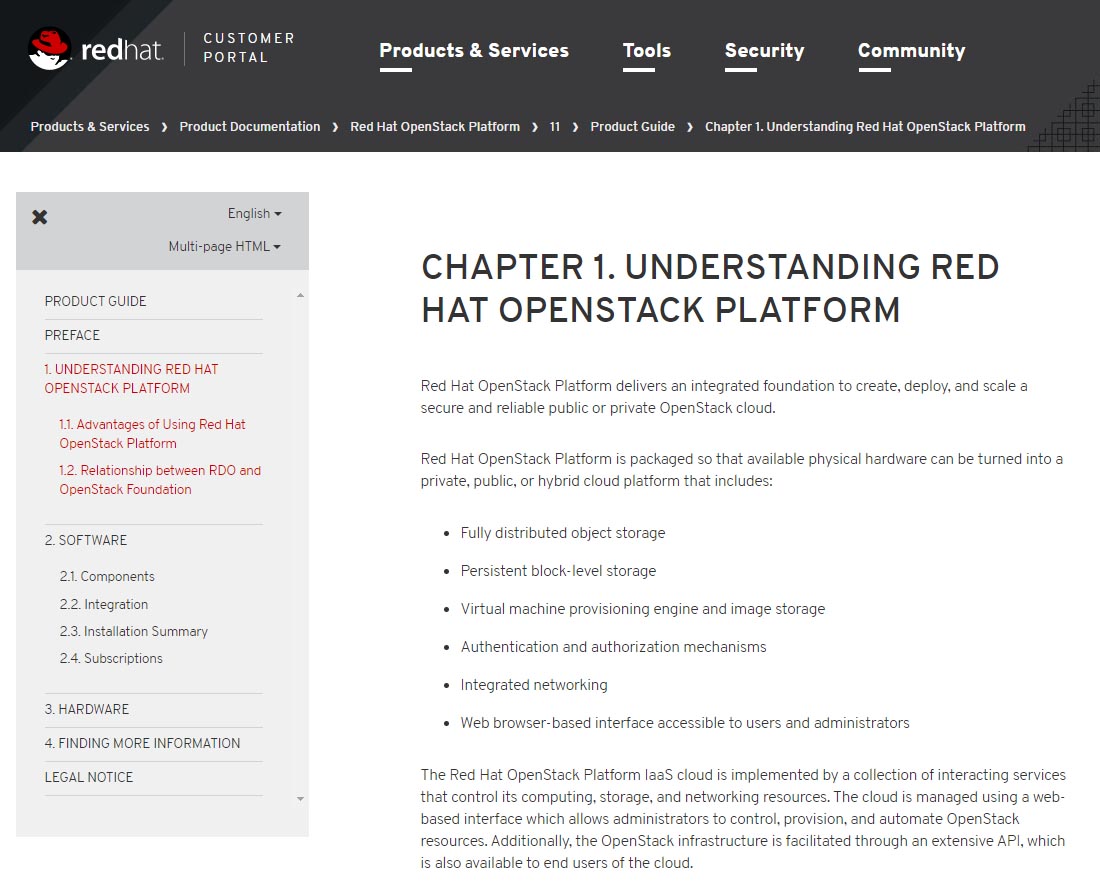Open the Community menu
Viewport: 1100px width, 890px height.
(911, 50)
